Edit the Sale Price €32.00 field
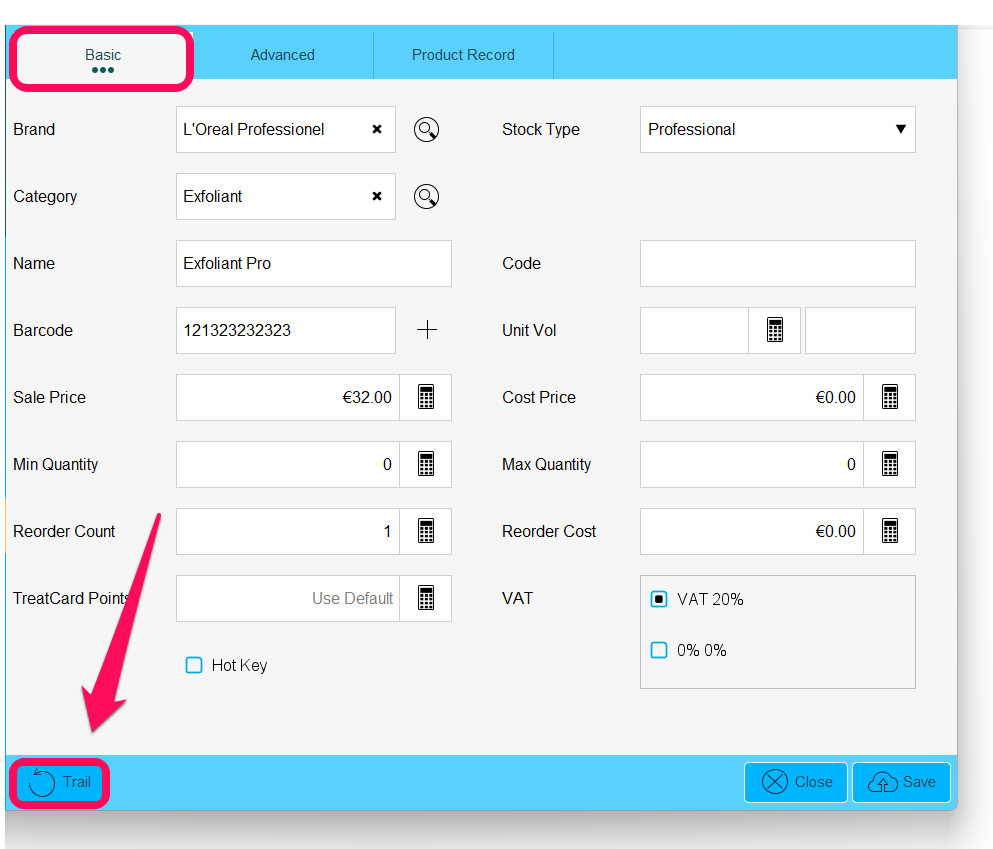 tap(288, 398)
